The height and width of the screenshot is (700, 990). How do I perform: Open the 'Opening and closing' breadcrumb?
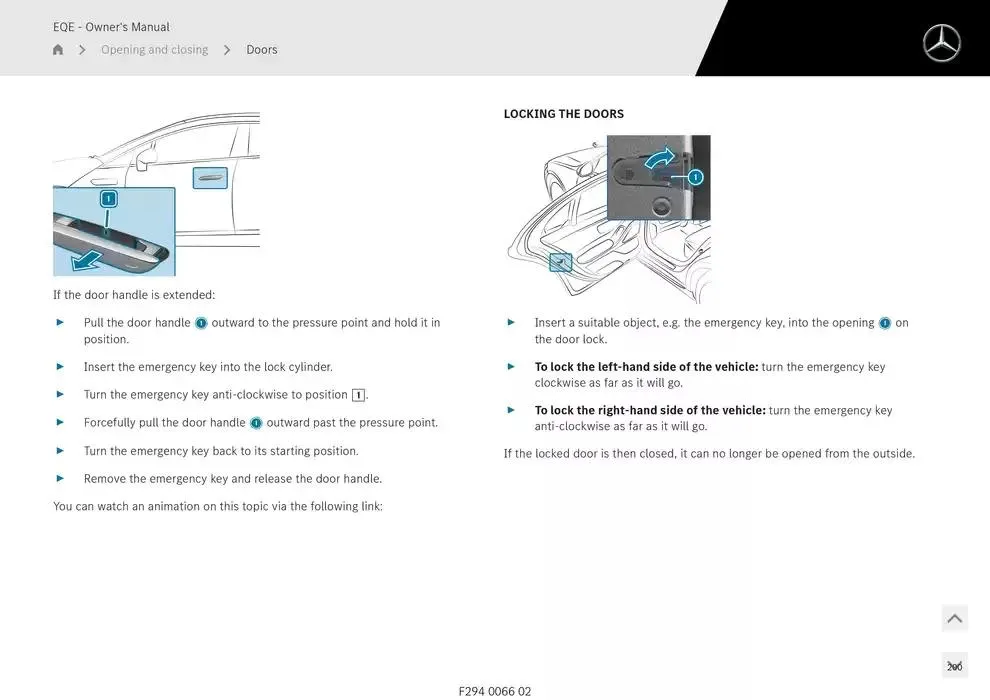(154, 50)
